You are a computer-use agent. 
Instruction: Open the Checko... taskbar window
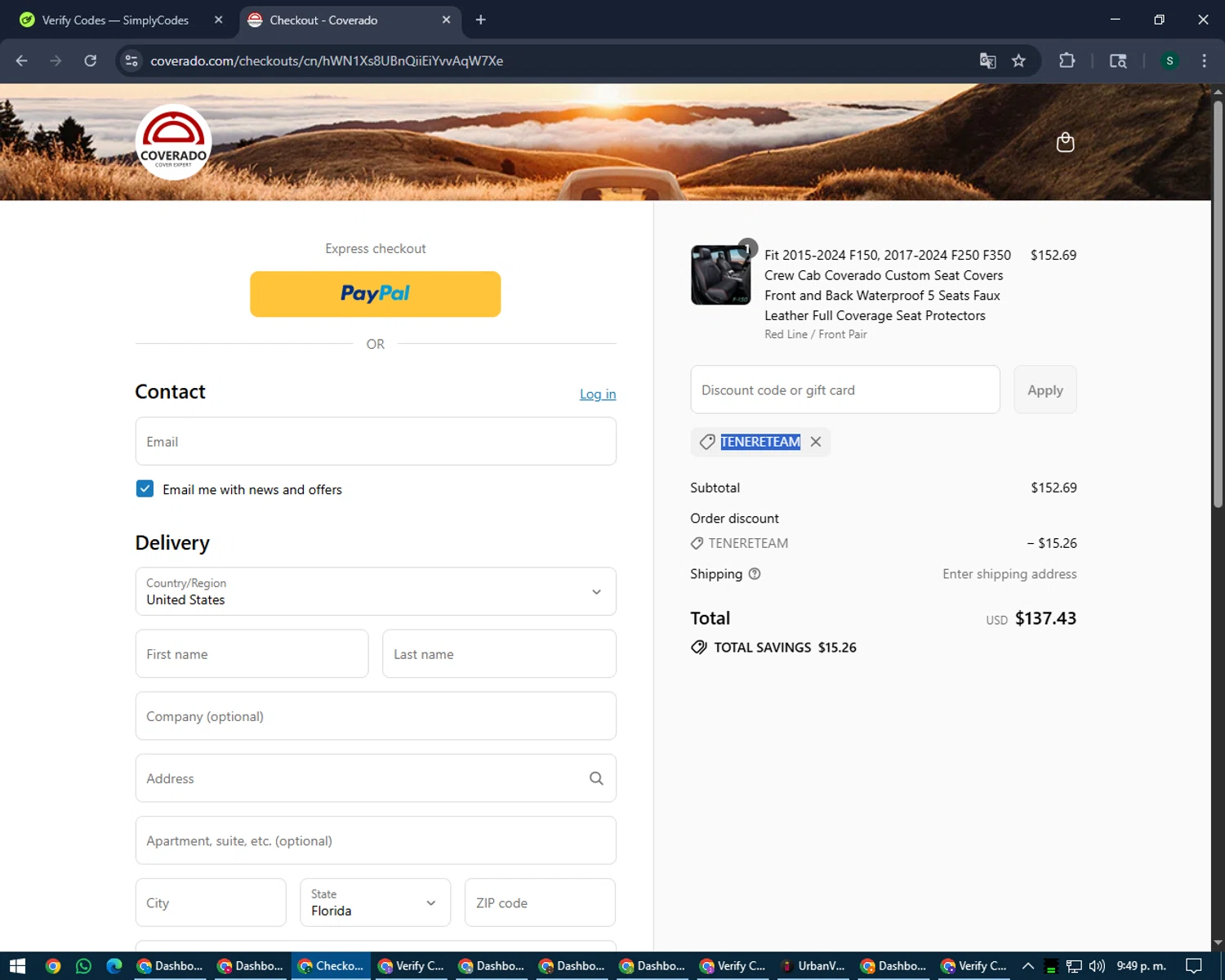click(x=331, y=966)
